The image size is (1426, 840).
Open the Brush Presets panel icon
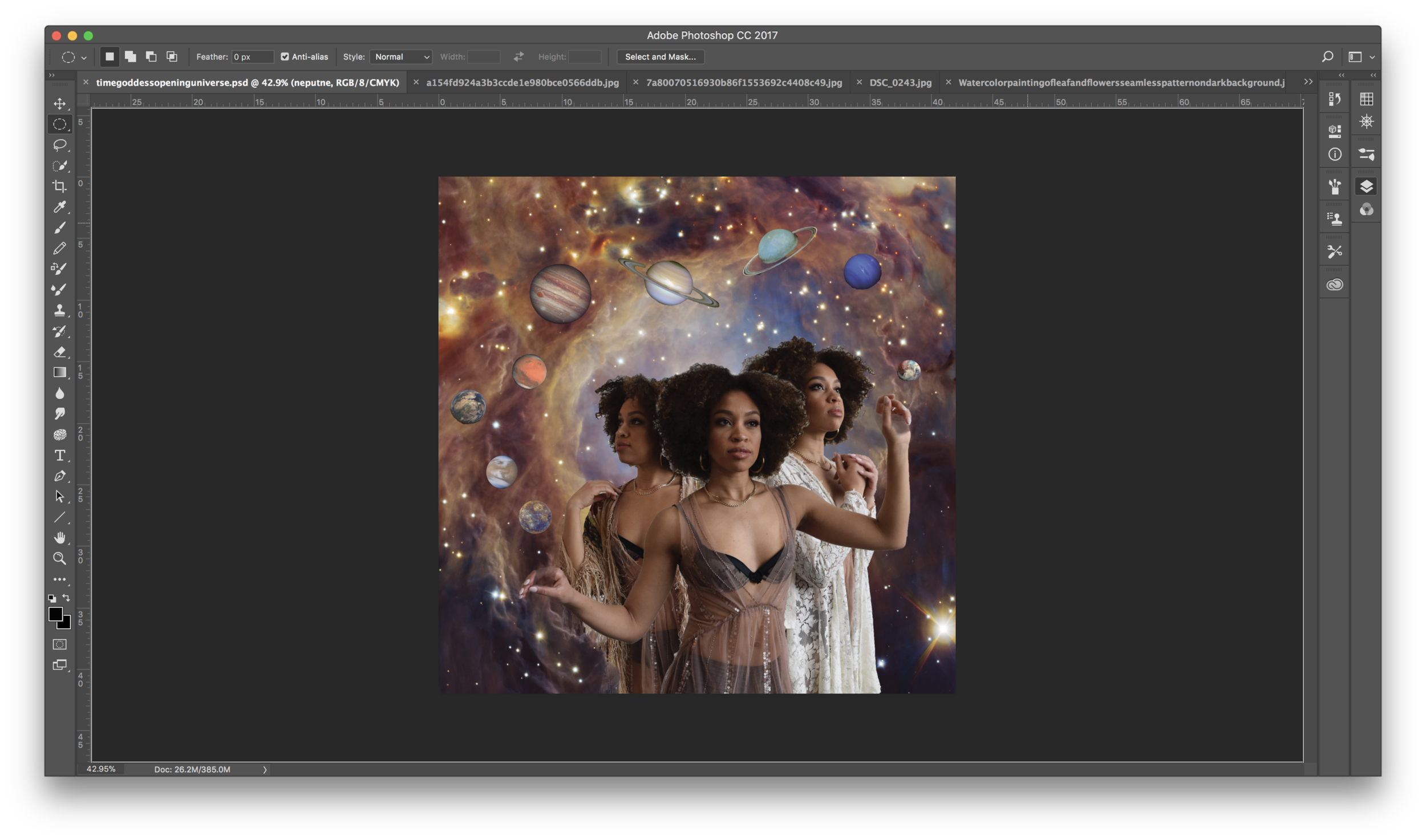[1334, 186]
